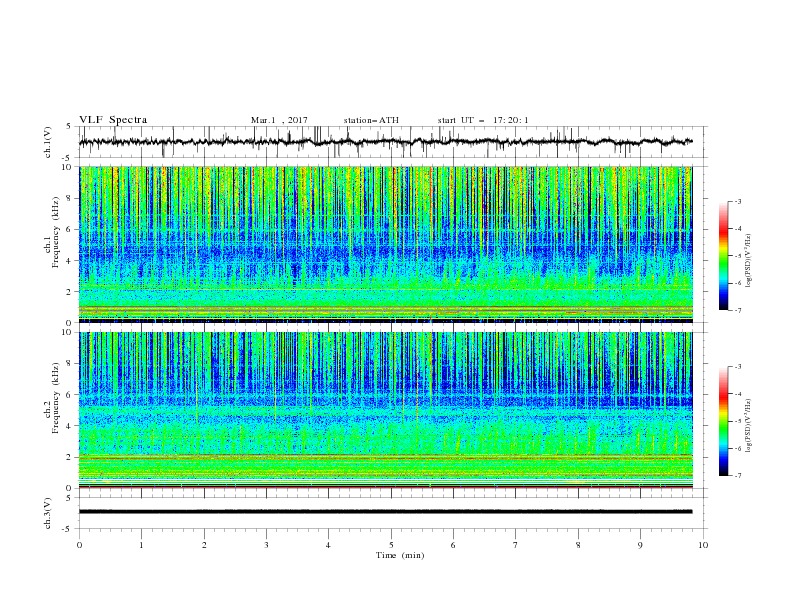The image size is (792, 612).
Task: Click the '-4' value on ch.1 colorbar
Action: point(737,229)
